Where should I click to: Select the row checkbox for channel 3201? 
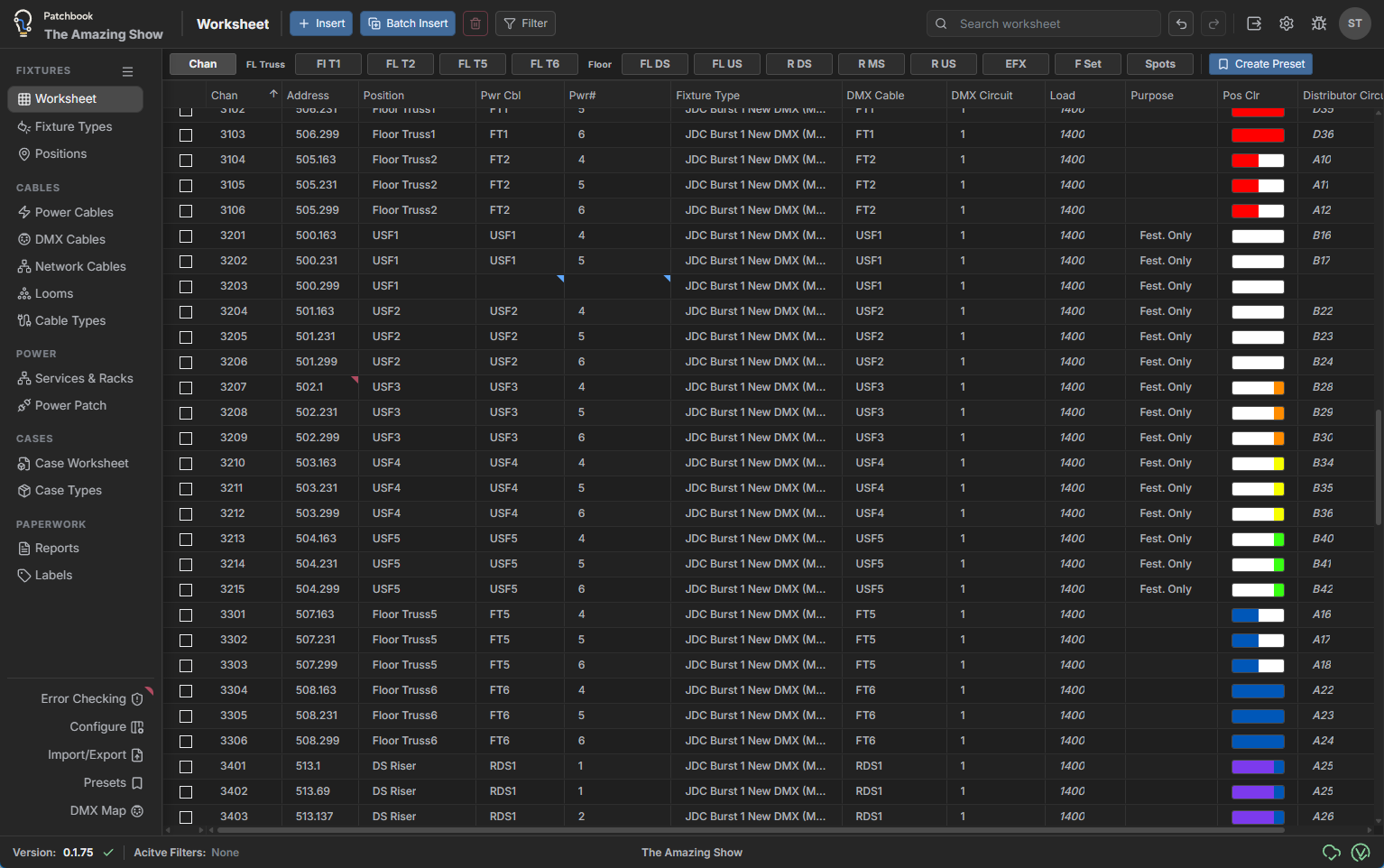click(186, 235)
